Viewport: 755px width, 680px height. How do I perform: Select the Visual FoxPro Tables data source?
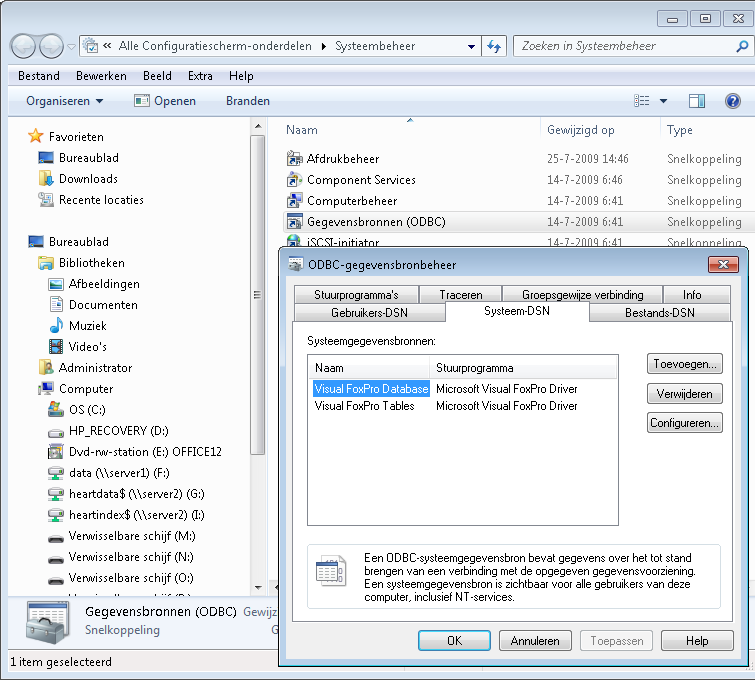[364, 406]
